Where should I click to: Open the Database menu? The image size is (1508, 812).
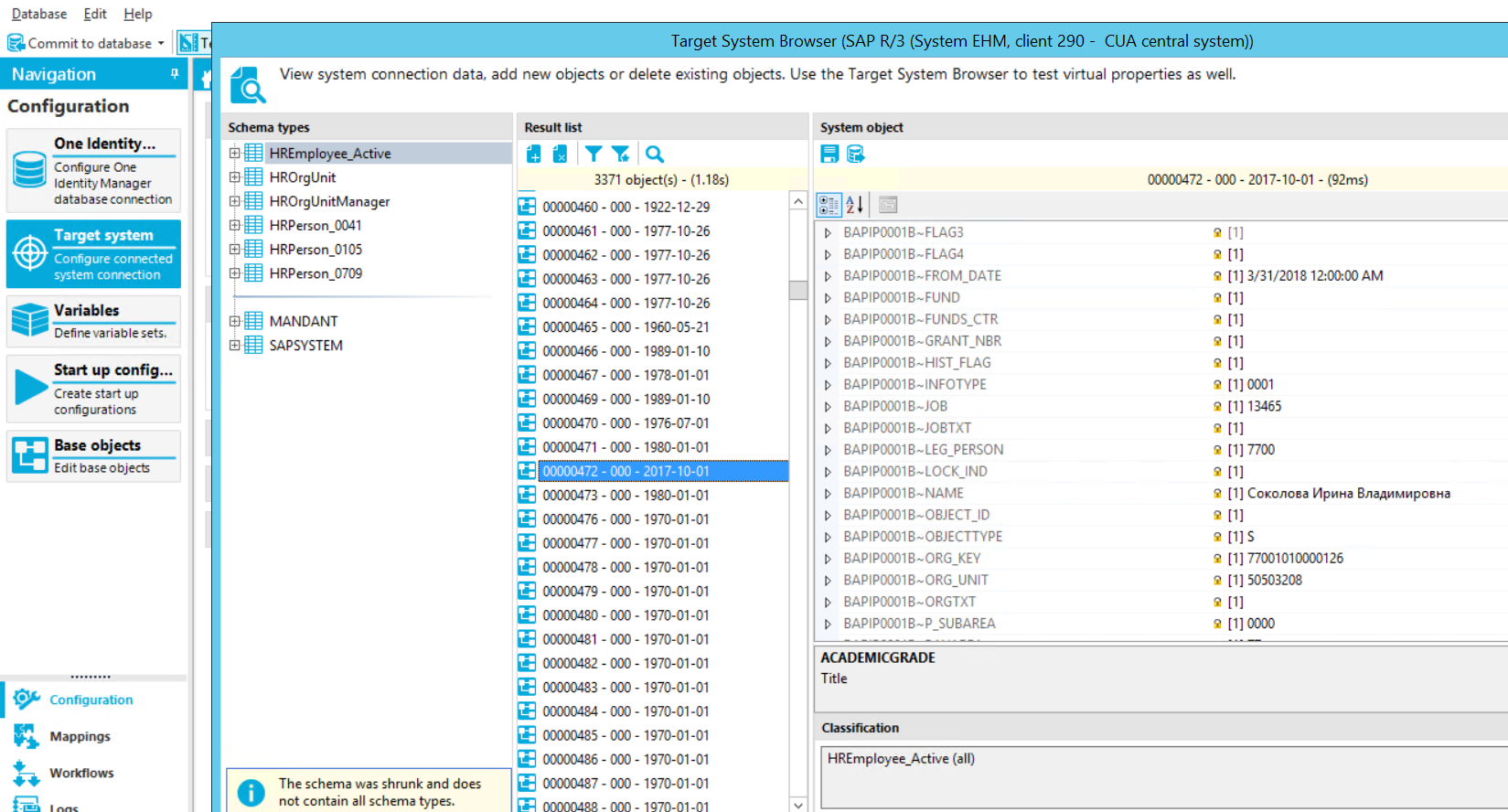(39, 14)
